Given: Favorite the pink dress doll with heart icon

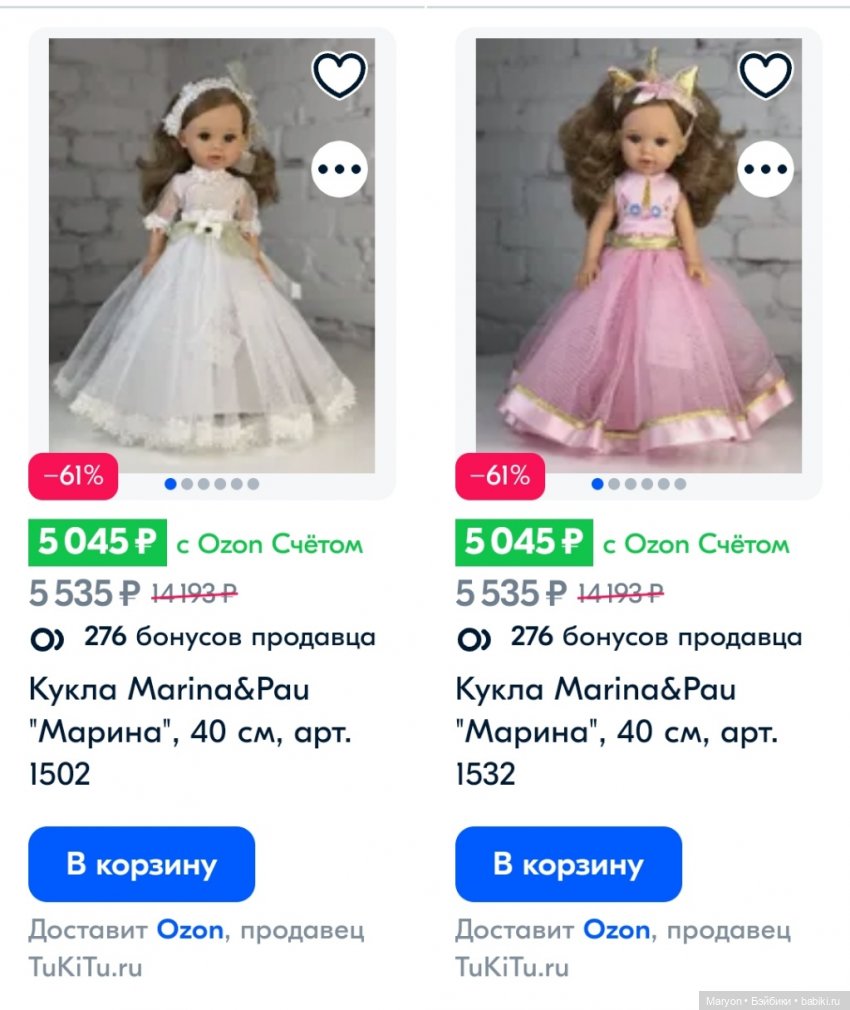Looking at the screenshot, I should pos(766,75).
